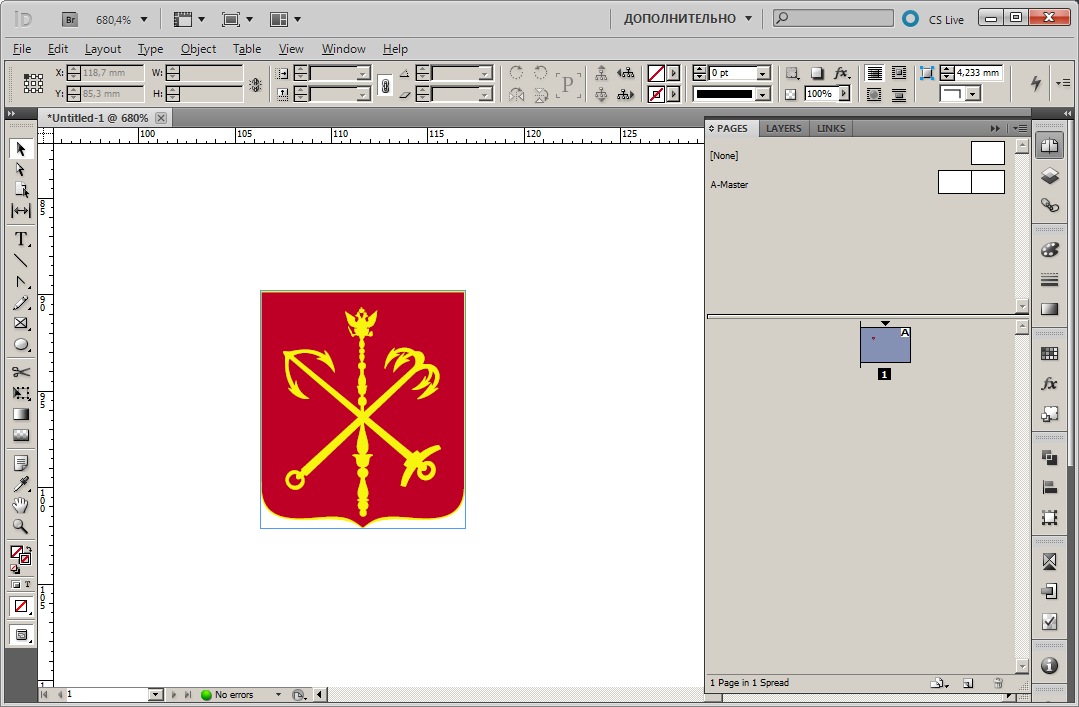The width and height of the screenshot is (1079, 707).
Task: Select page 1 thumbnail in Pages panel
Action: (x=885, y=344)
